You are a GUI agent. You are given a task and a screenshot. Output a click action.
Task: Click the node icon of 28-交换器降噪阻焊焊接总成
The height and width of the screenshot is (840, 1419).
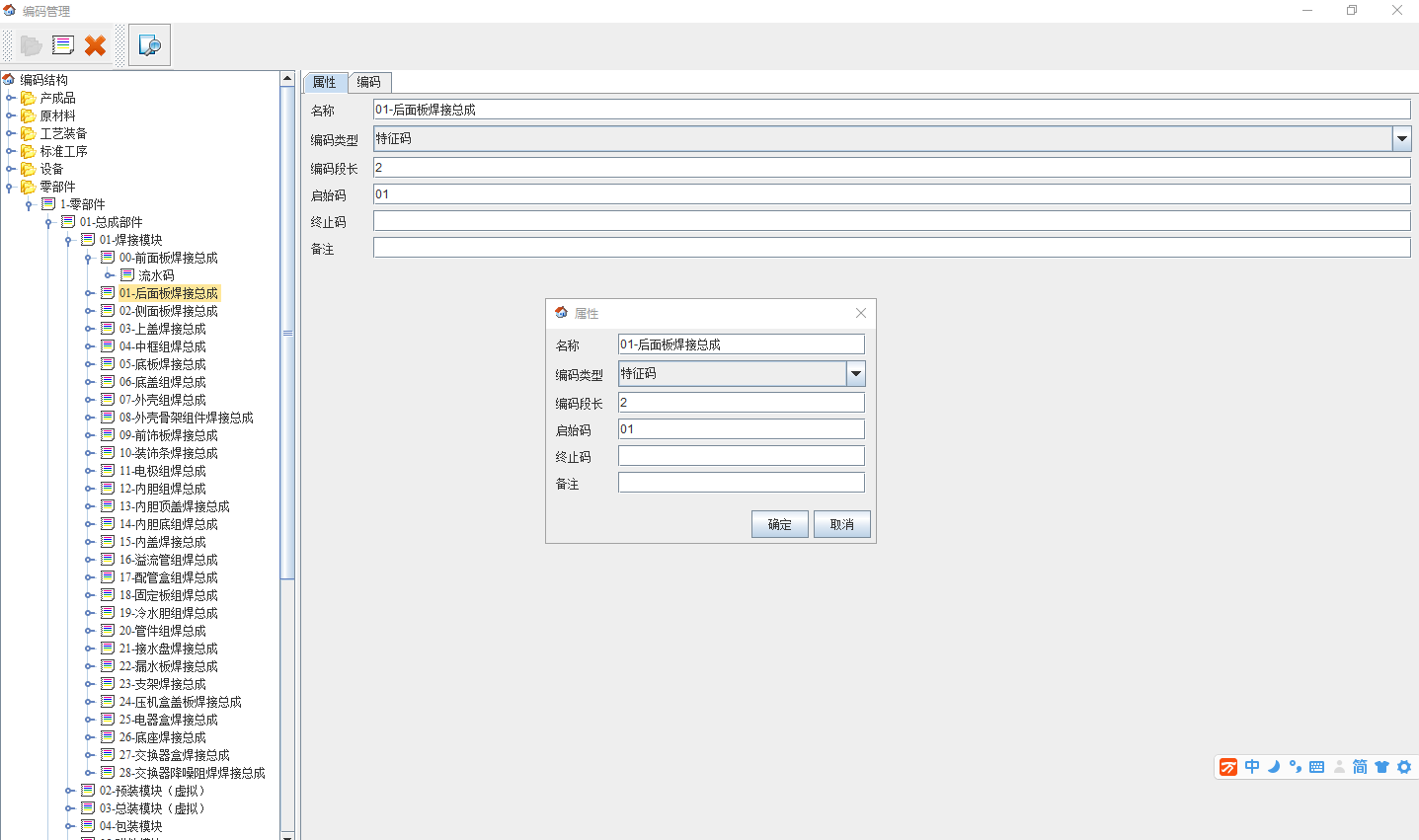108,773
